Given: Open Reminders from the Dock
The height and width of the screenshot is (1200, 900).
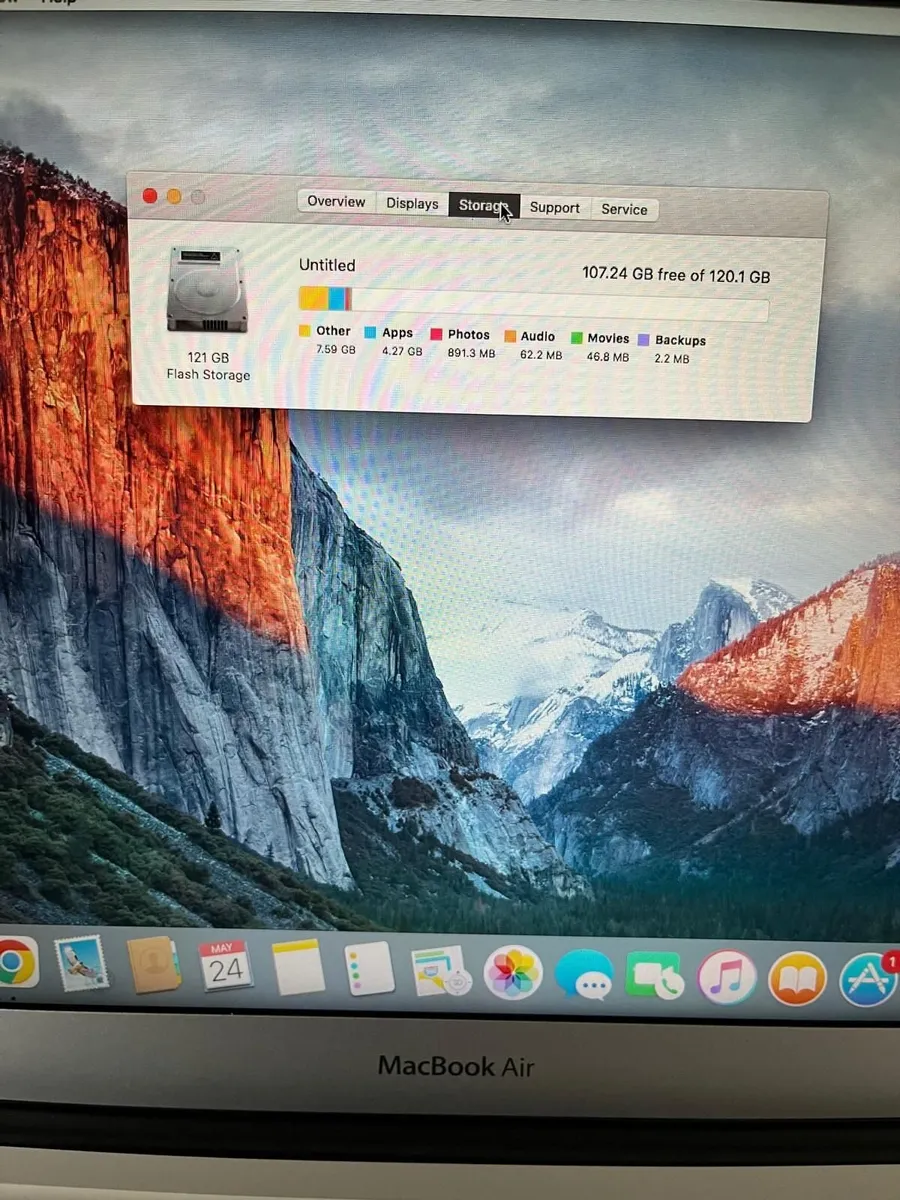Looking at the screenshot, I should click(x=369, y=968).
